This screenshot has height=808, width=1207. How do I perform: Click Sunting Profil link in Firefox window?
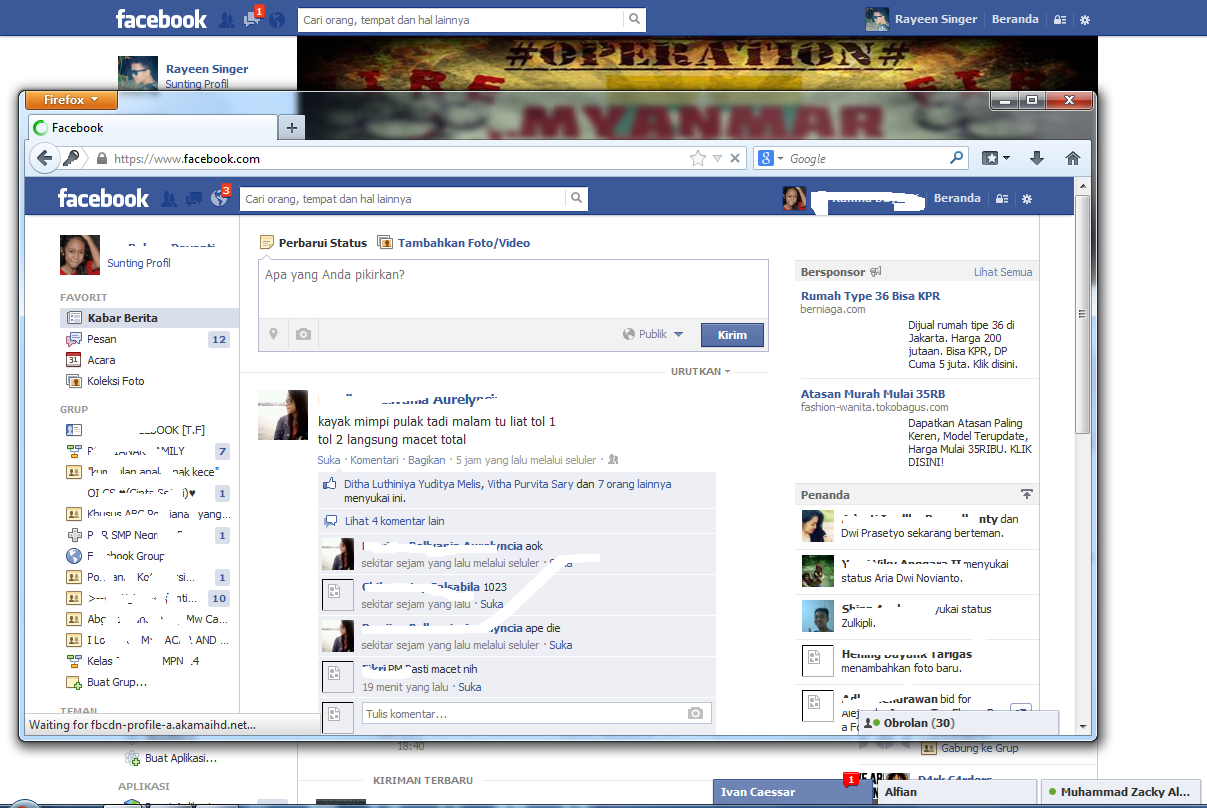[x=139, y=263]
